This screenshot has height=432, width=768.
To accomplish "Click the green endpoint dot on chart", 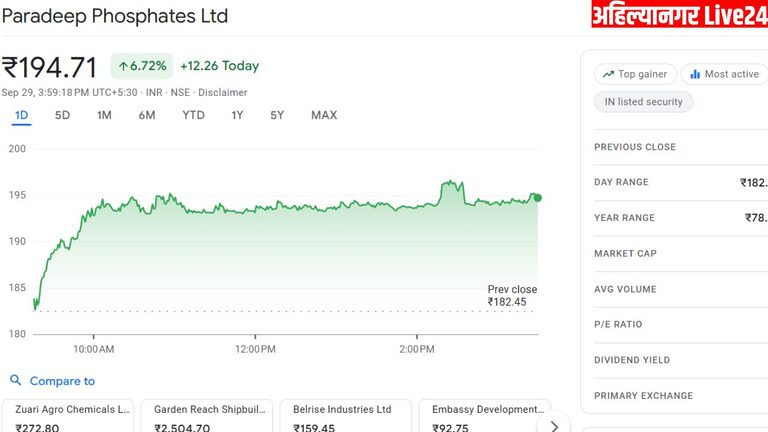I will coord(538,198).
